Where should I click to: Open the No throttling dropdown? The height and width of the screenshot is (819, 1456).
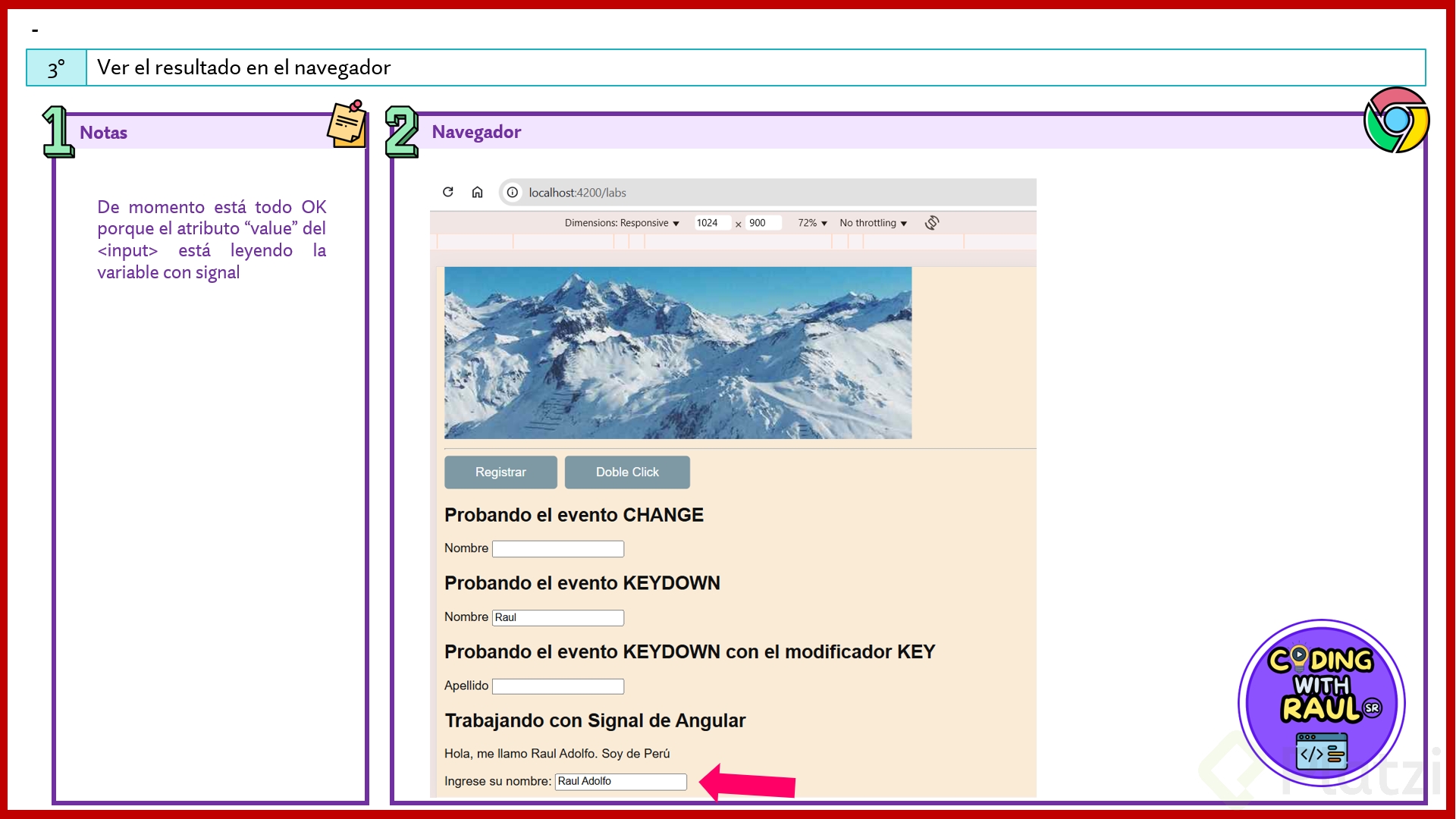(873, 223)
